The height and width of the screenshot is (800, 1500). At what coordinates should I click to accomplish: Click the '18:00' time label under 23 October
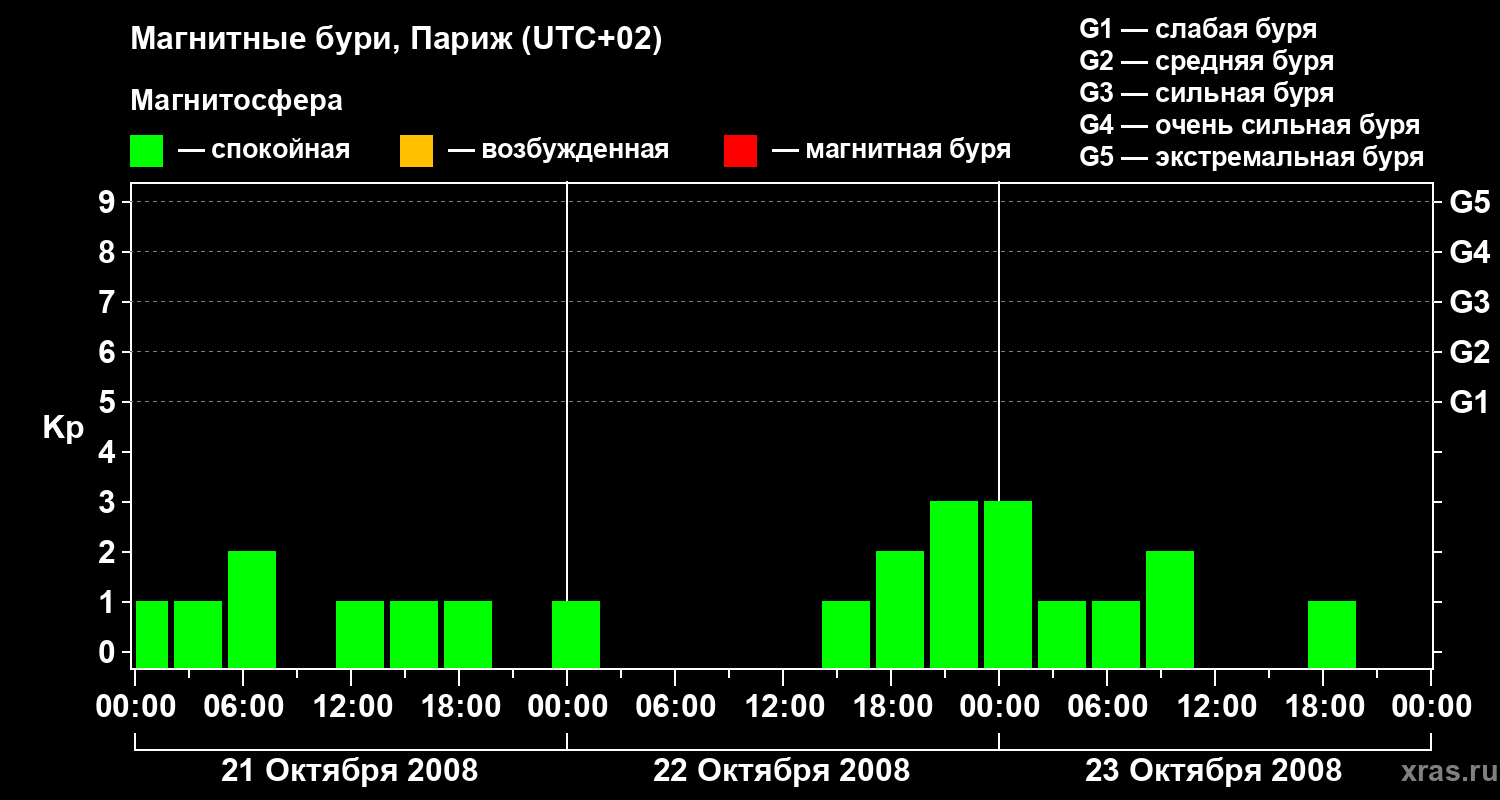(1323, 707)
